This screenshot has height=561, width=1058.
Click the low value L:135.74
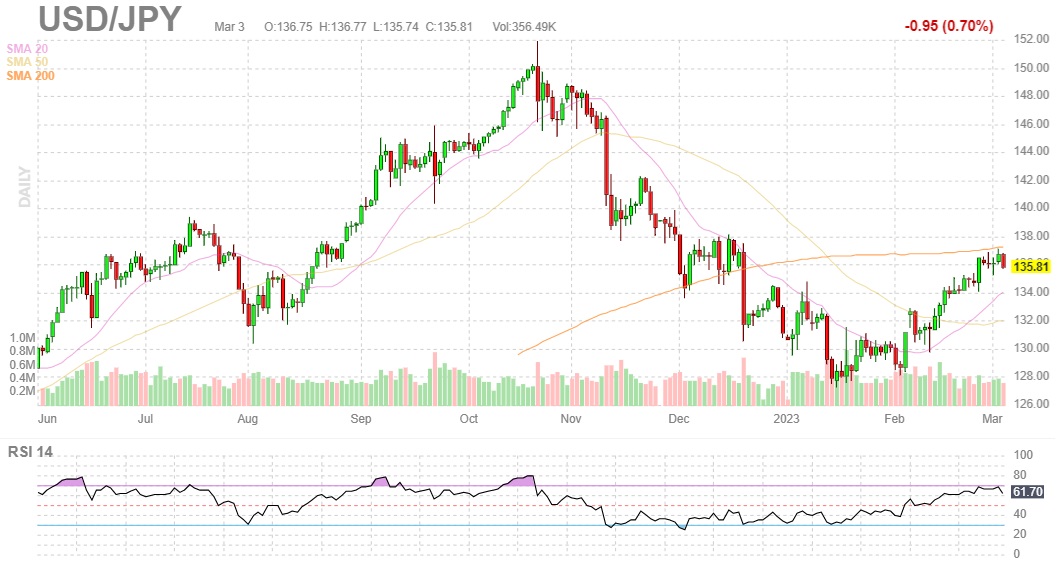click(395, 27)
